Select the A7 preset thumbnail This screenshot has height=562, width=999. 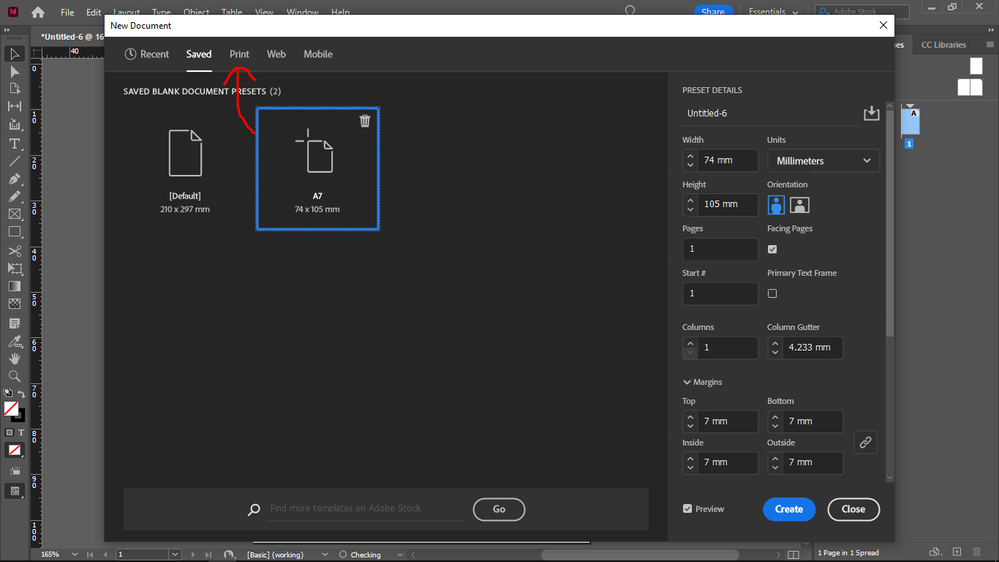317,169
